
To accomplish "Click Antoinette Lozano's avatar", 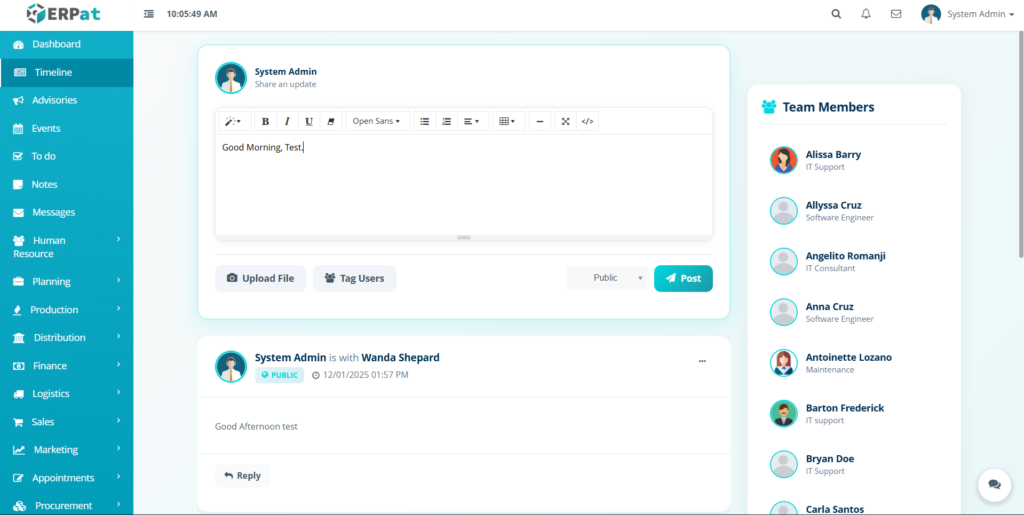I will (x=784, y=363).
